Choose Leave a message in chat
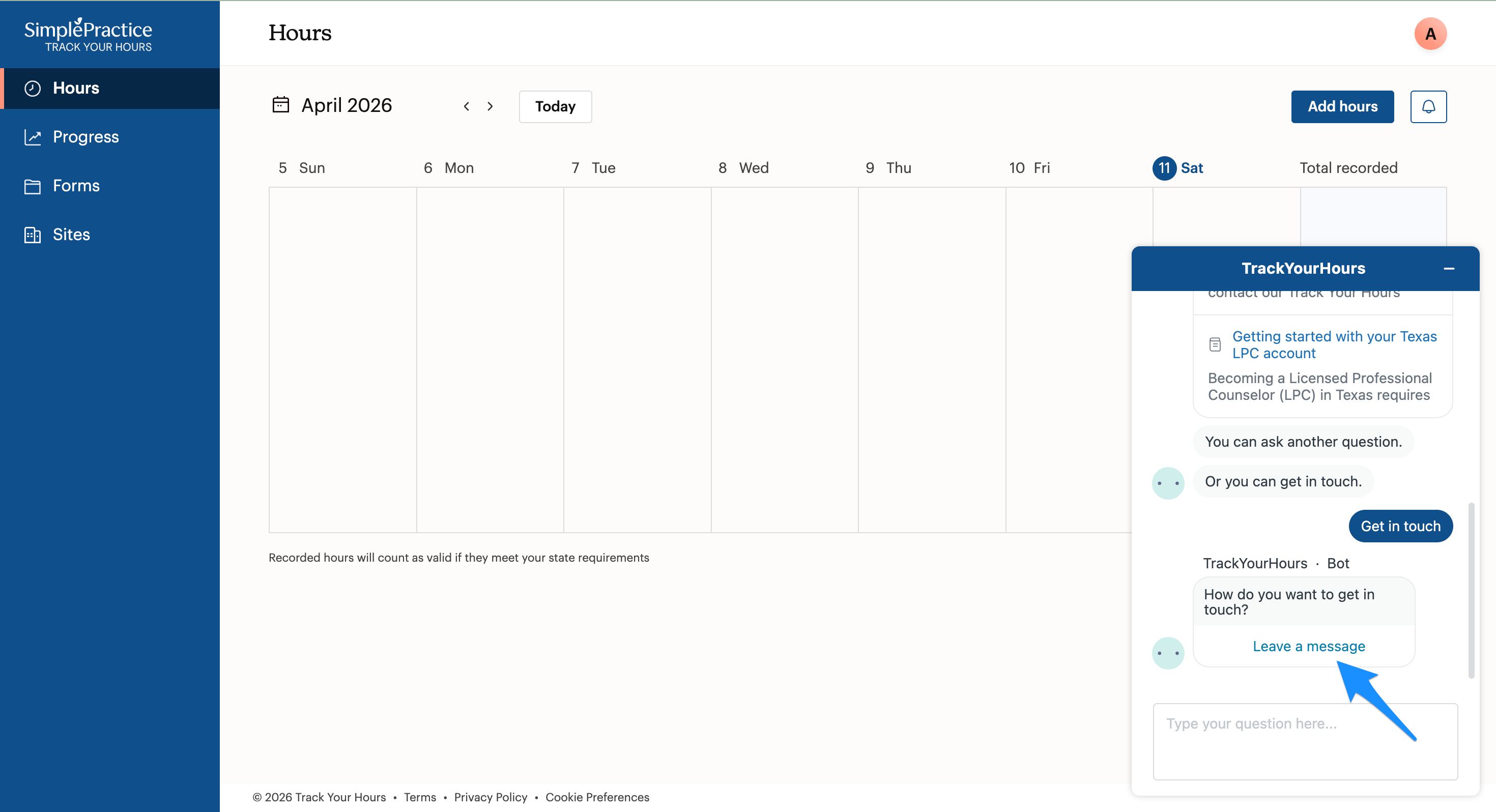The height and width of the screenshot is (812, 1496). [x=1308, y=647]
